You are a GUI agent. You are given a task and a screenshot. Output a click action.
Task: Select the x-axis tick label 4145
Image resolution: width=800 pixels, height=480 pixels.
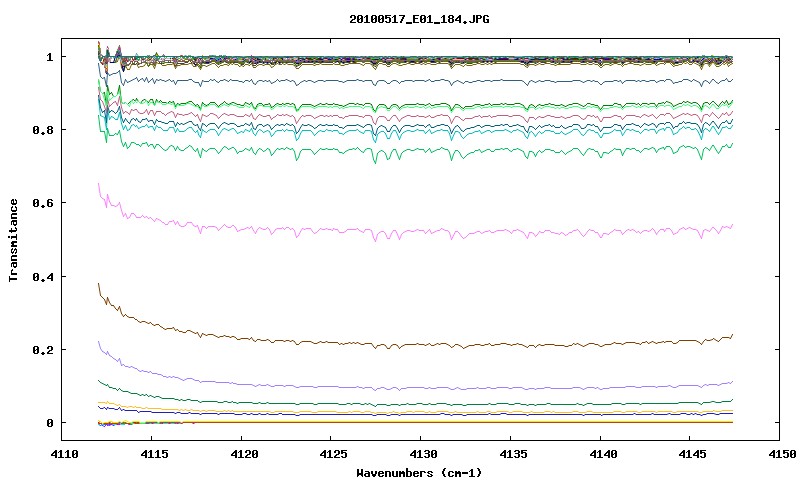[693, 454]
